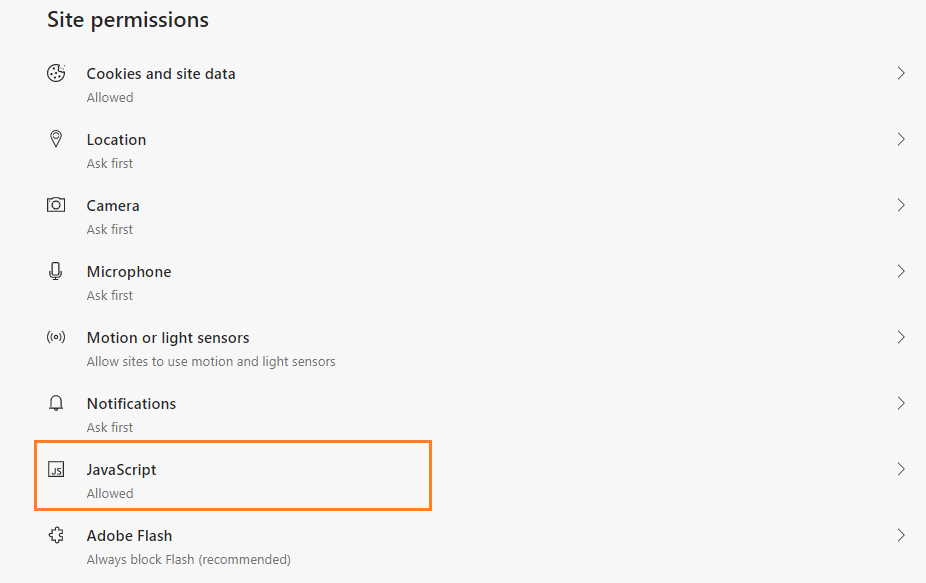Click the Motion or light sensors icon
926x583 pixels.
pos(56,337)
